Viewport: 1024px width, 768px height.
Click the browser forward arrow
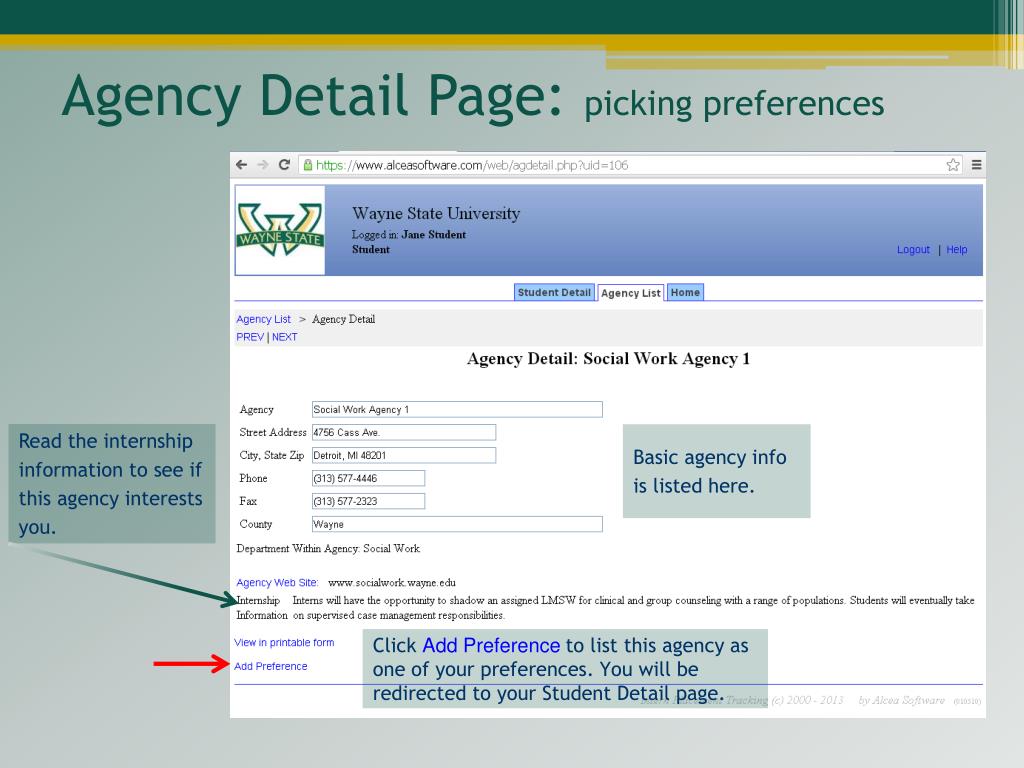[x=263, y=165]
